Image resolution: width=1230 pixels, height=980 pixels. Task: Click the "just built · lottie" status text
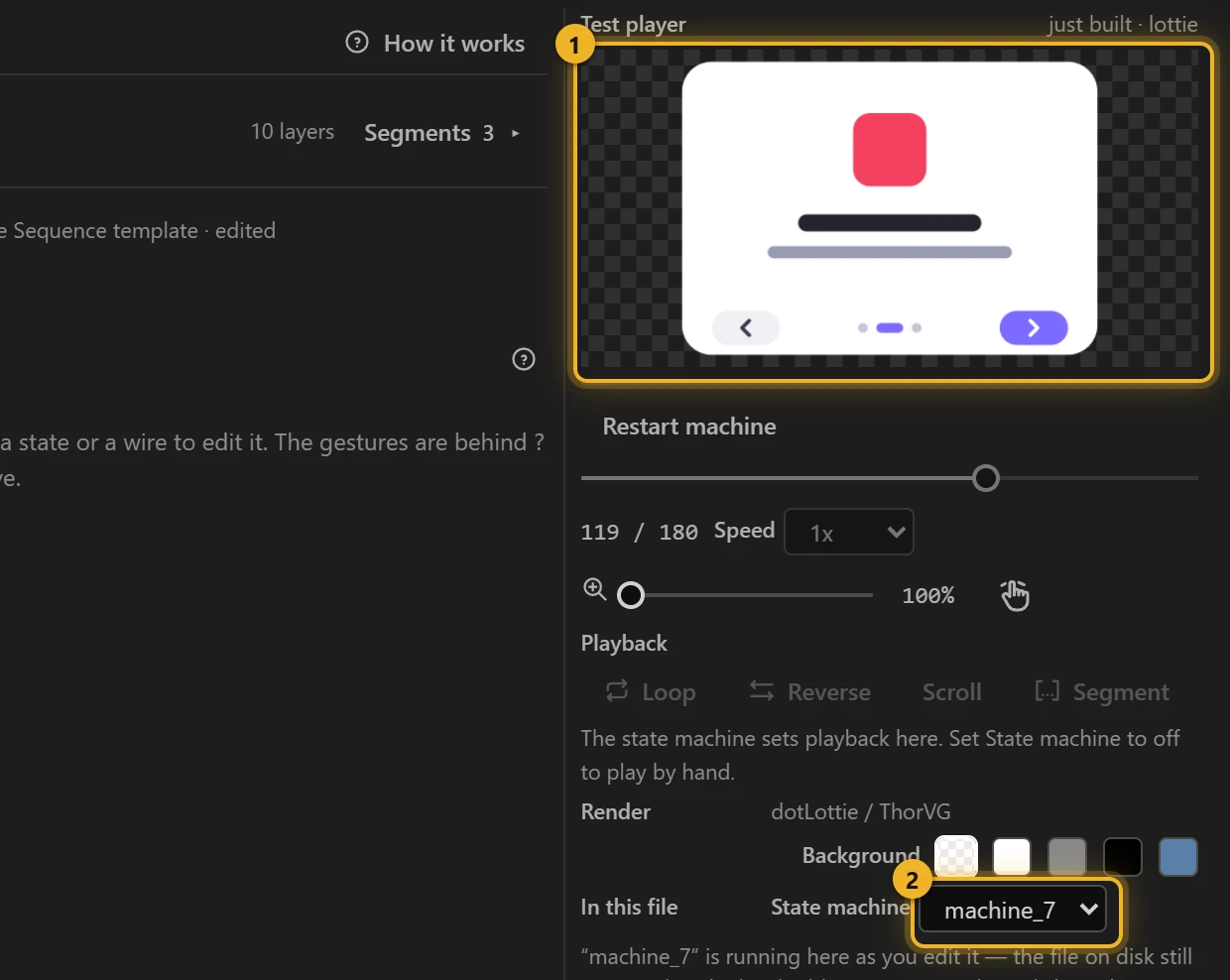point(1123,25)
